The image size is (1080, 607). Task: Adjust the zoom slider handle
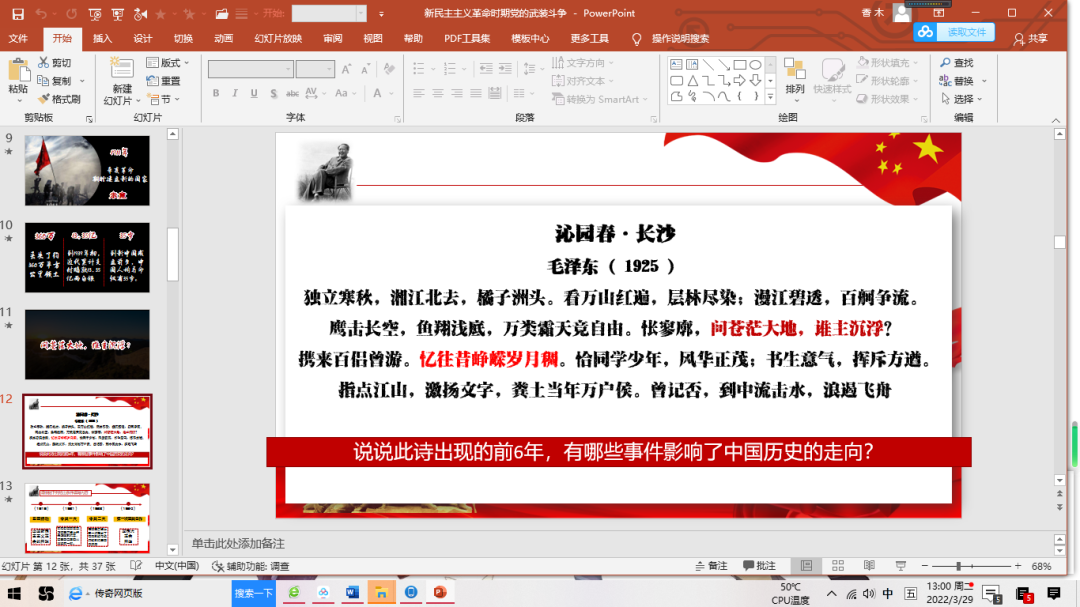pos(958,566)
